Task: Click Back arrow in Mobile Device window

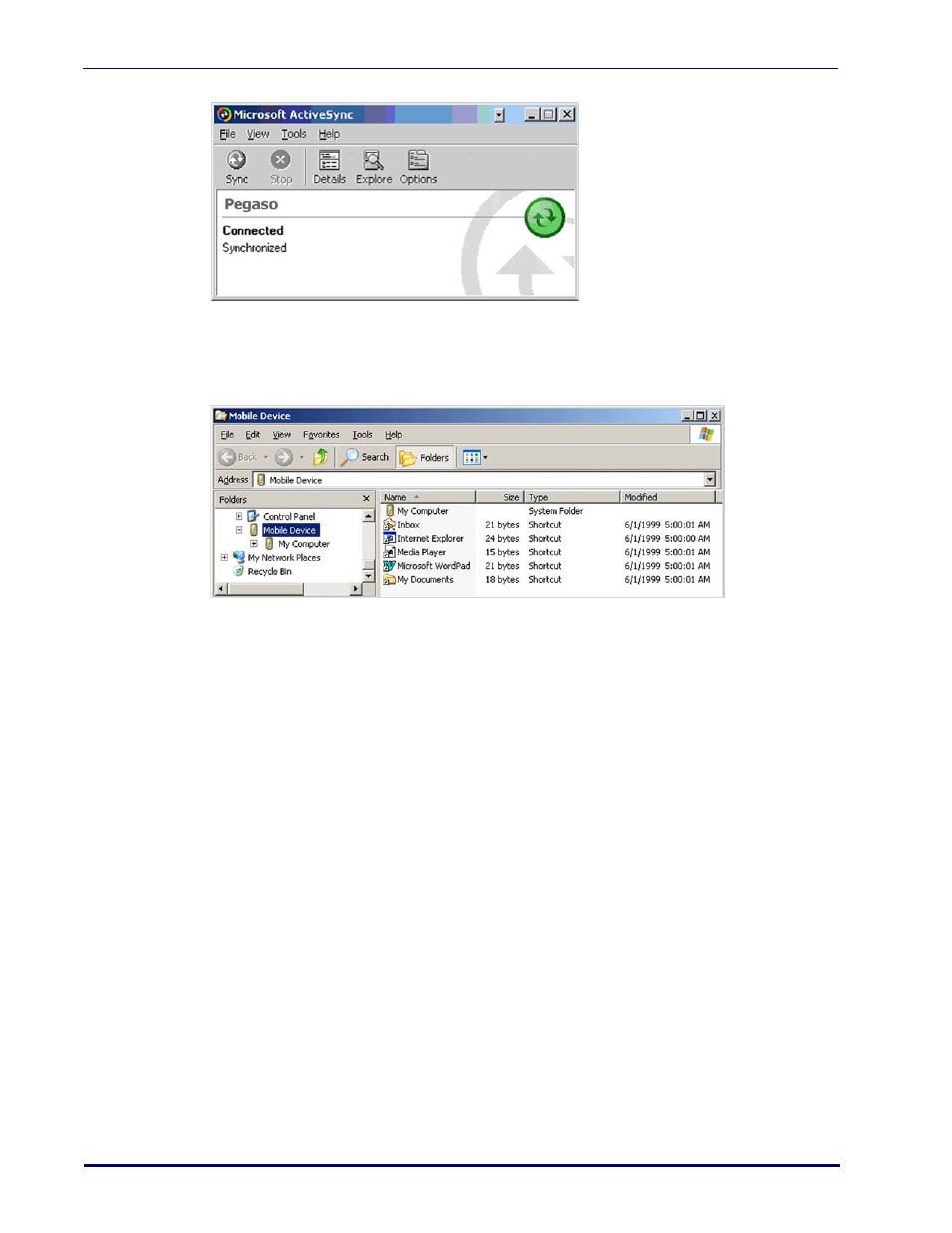Action: pos(228,457)
